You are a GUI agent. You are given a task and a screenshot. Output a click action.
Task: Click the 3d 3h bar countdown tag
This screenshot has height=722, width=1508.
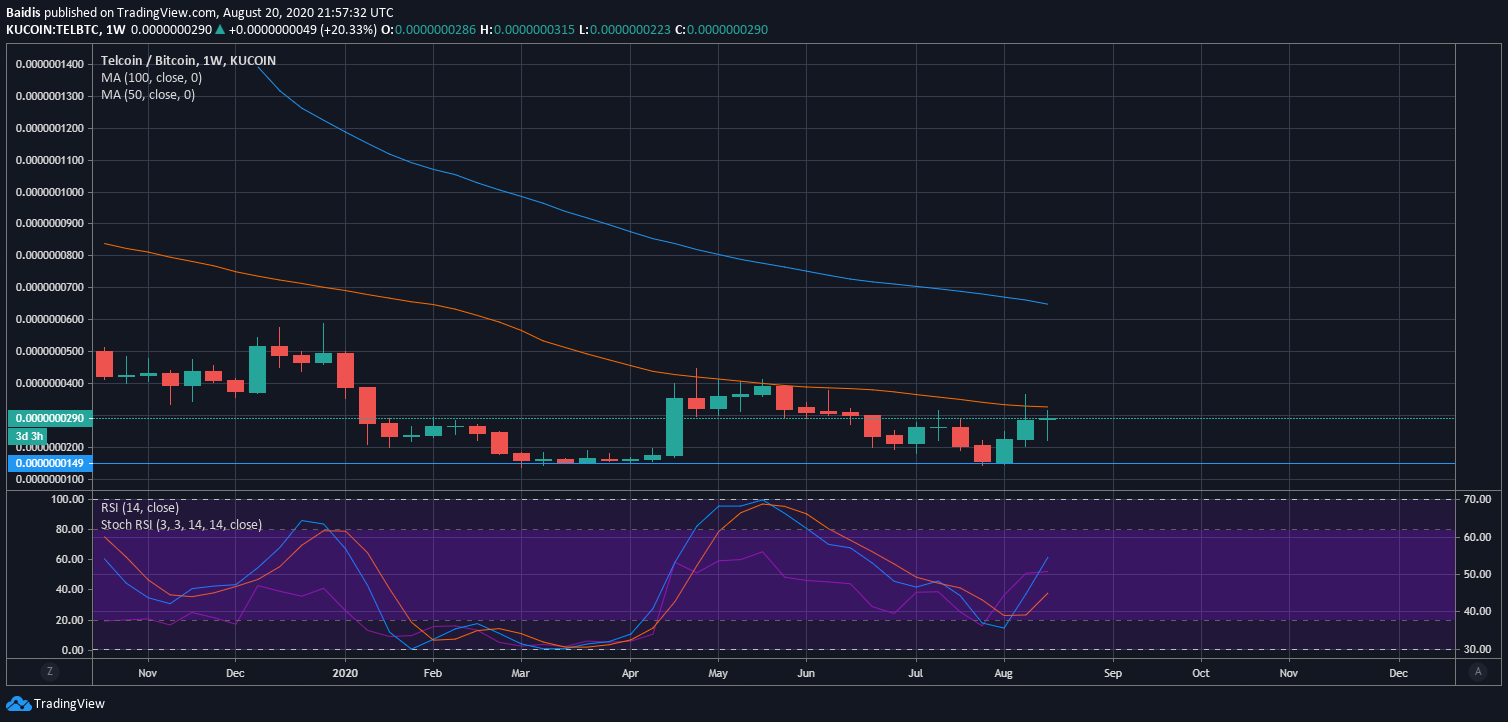[x=27, y=437]
